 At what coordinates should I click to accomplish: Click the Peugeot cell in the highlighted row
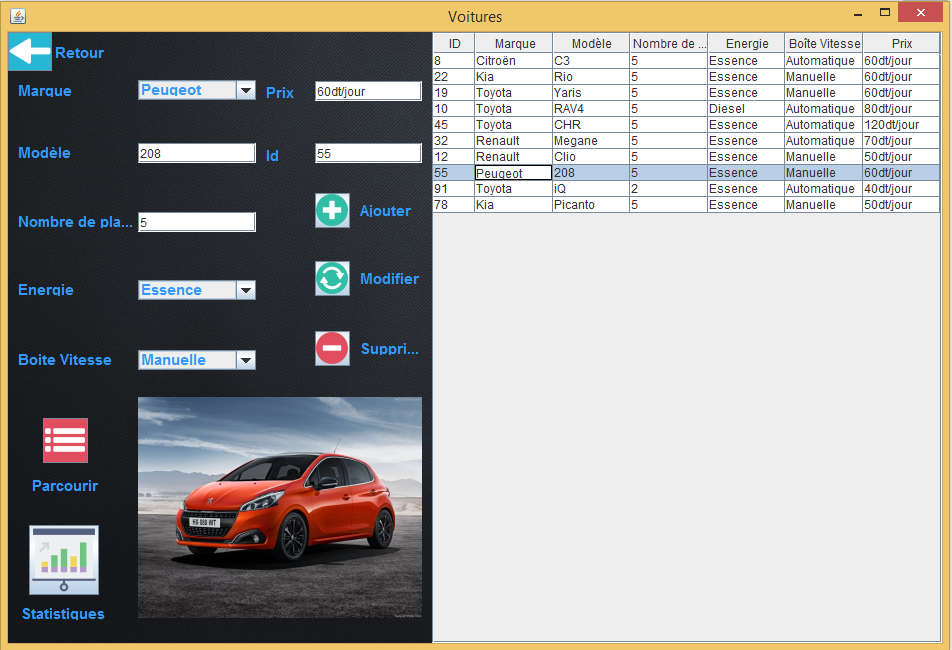click(x=514, y=173)
